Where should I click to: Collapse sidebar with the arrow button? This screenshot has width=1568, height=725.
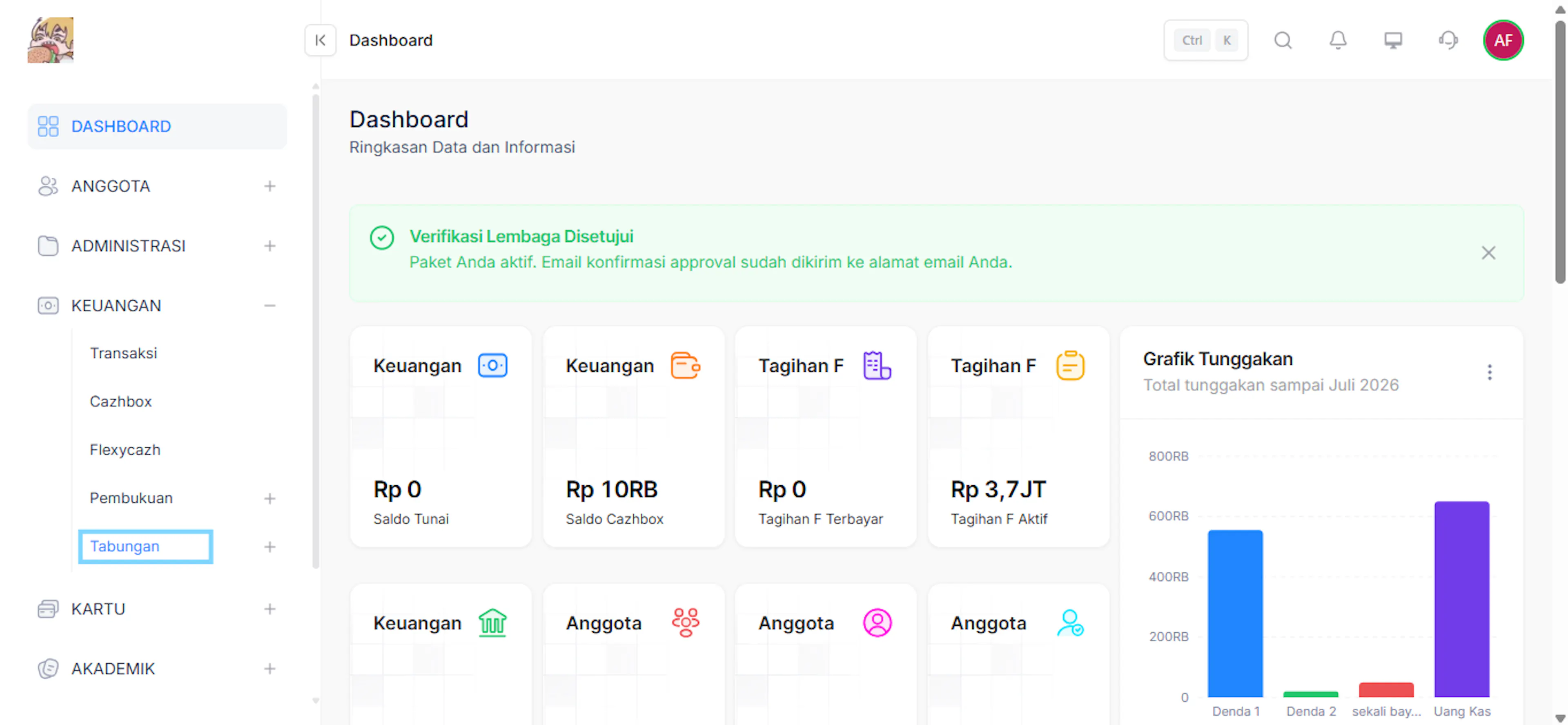click(320, 40)
